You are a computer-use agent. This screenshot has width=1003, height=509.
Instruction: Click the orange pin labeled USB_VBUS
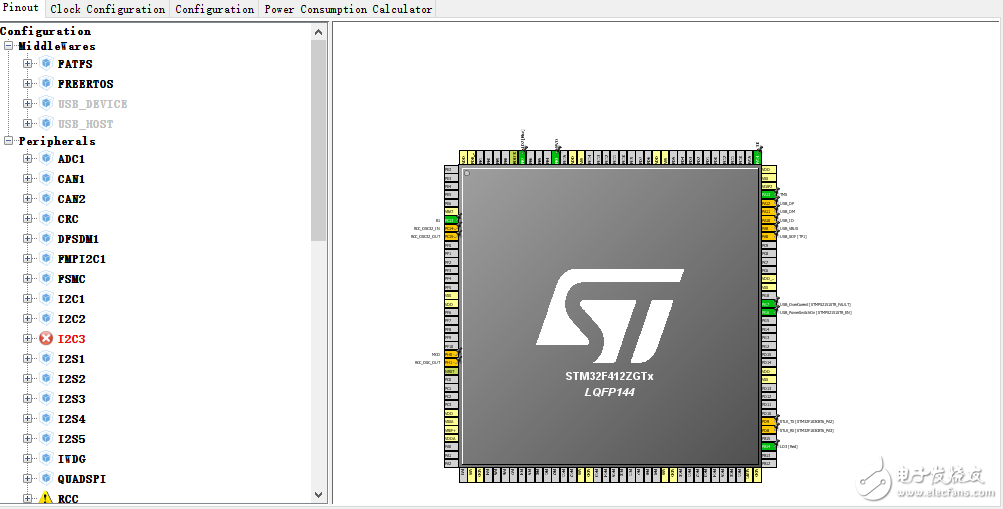pyautogui.click(x=768, y=228)
